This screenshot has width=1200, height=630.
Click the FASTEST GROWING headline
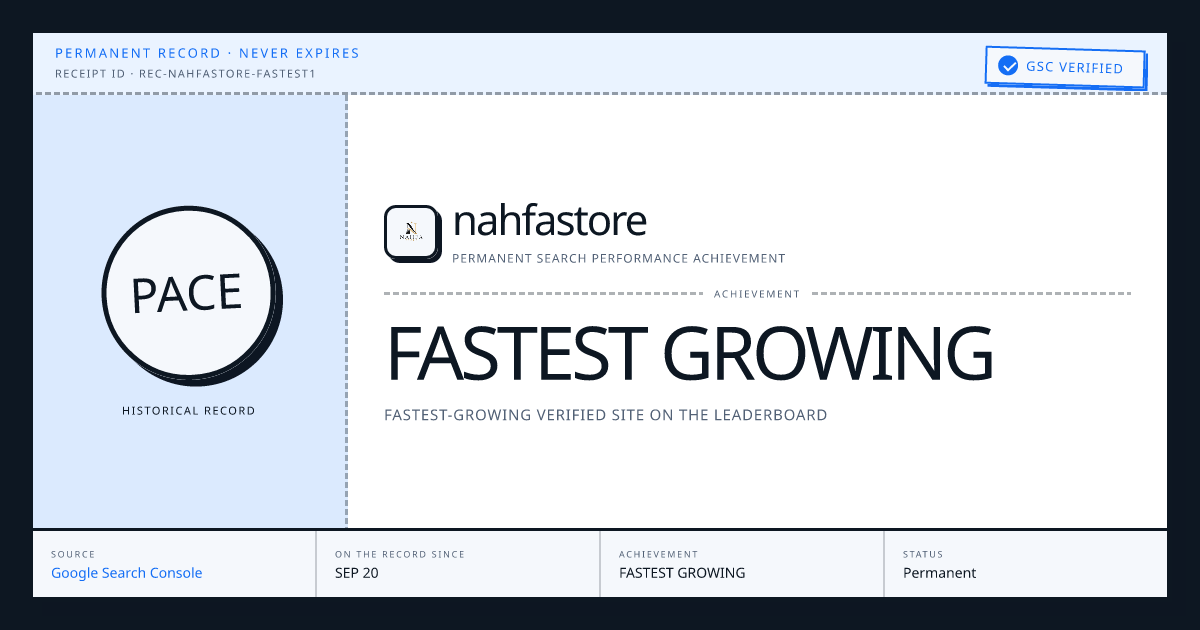click(690, 353)
